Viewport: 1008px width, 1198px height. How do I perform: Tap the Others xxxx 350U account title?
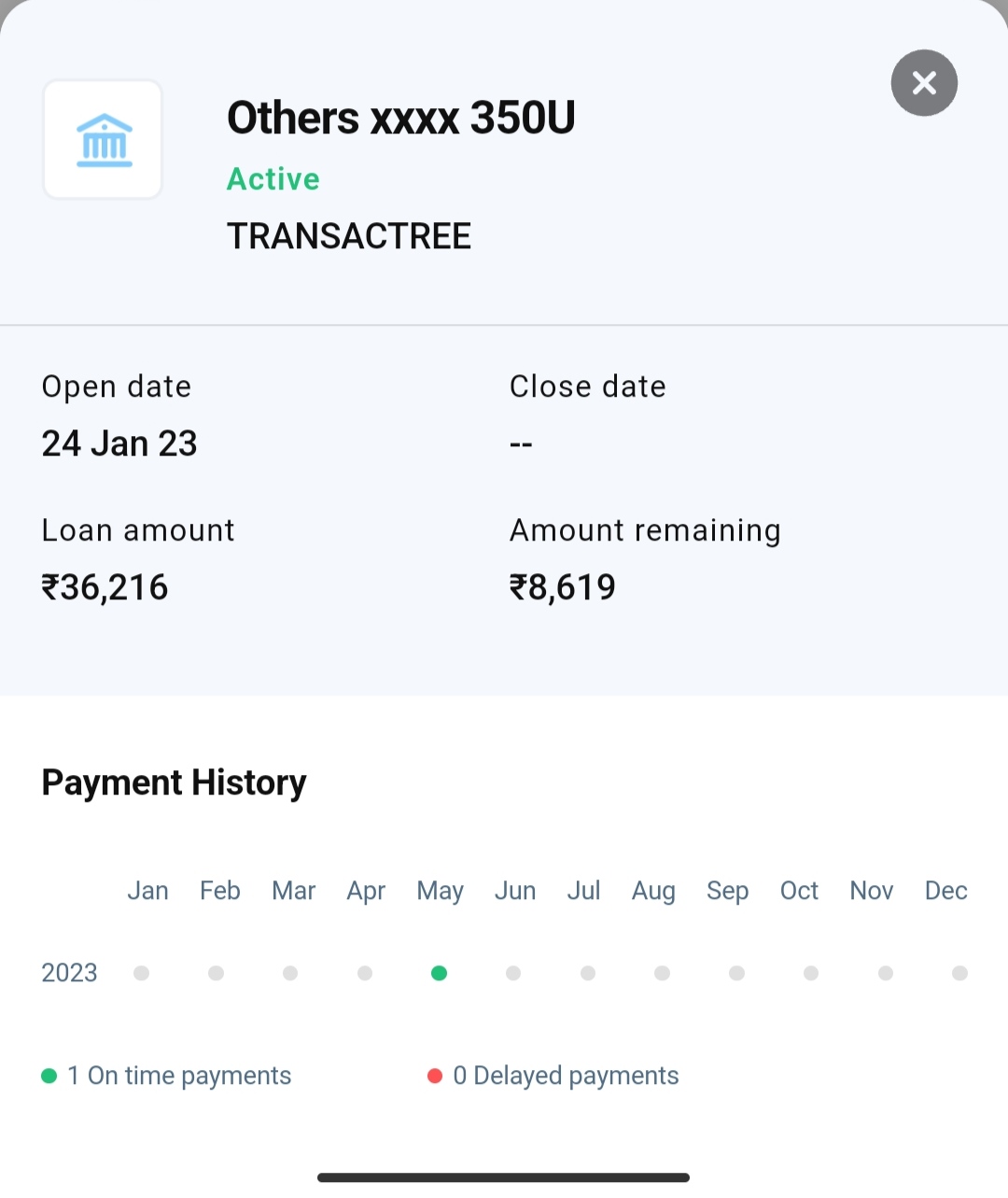tap(400, 118)
